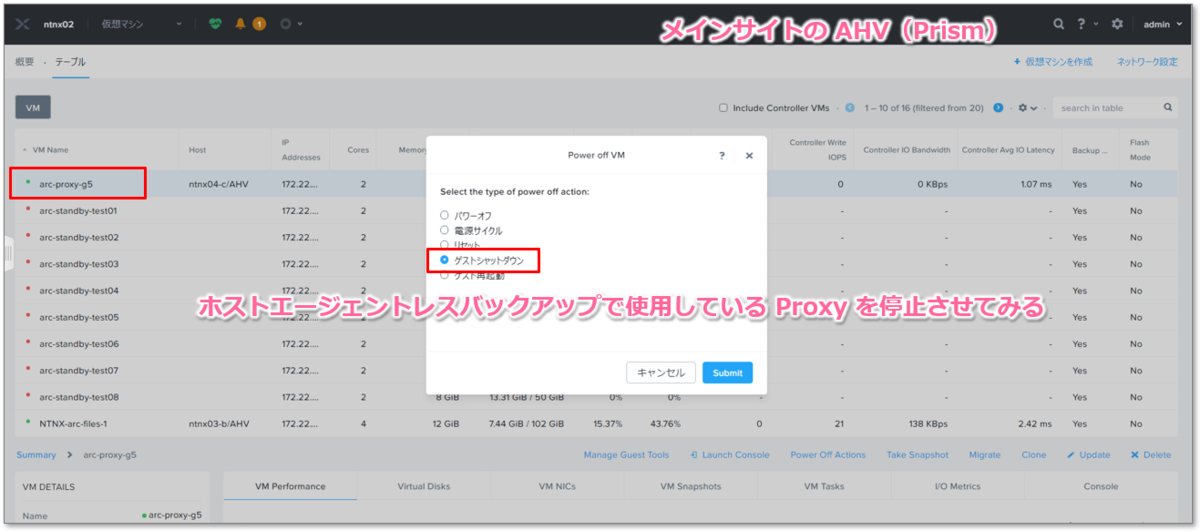Click Summary breadcrumb link
The width and height of the screenshot is (1200, 531).
pos(37,455)
